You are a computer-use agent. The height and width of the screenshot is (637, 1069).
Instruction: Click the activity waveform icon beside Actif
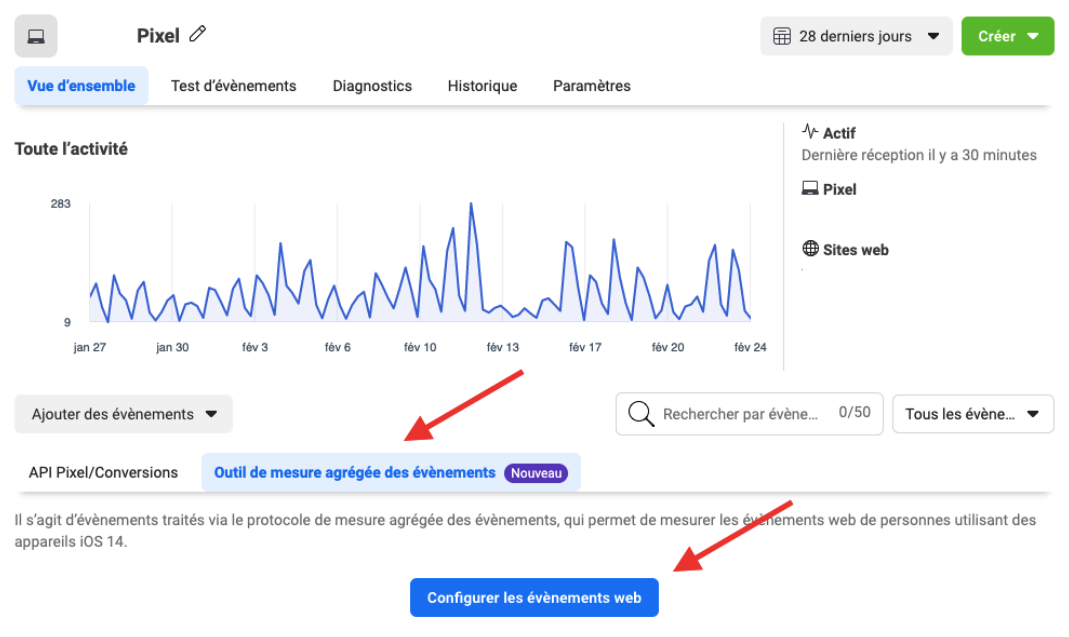(x=811, y=131)
